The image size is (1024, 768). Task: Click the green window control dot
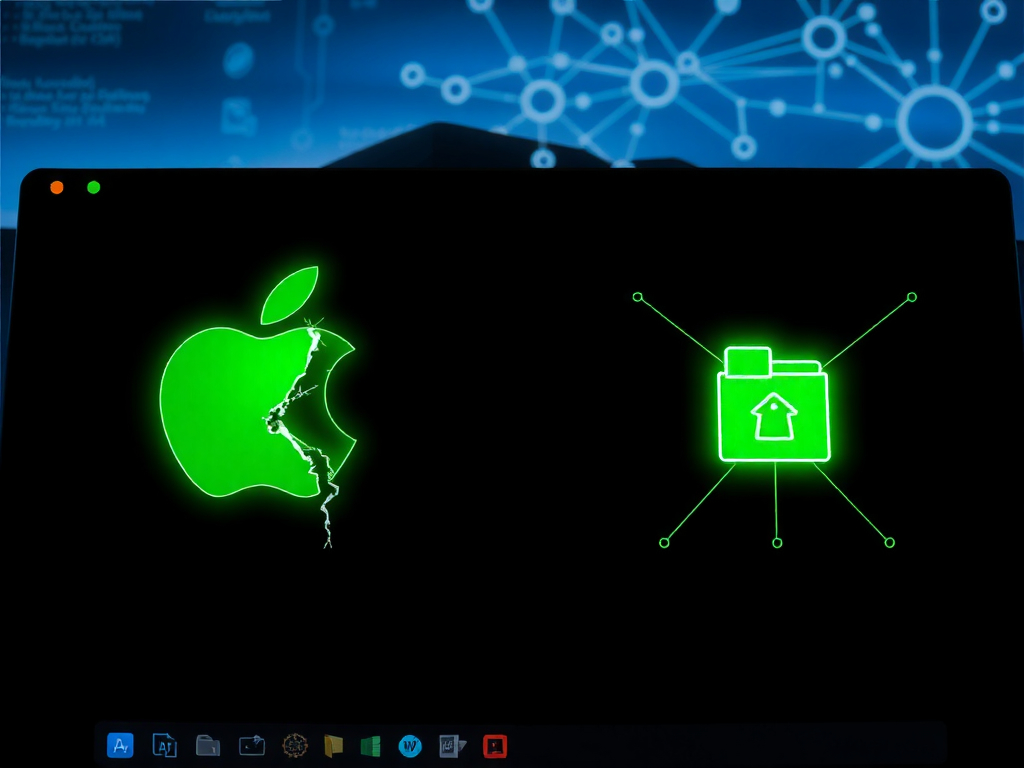[93, 187]
